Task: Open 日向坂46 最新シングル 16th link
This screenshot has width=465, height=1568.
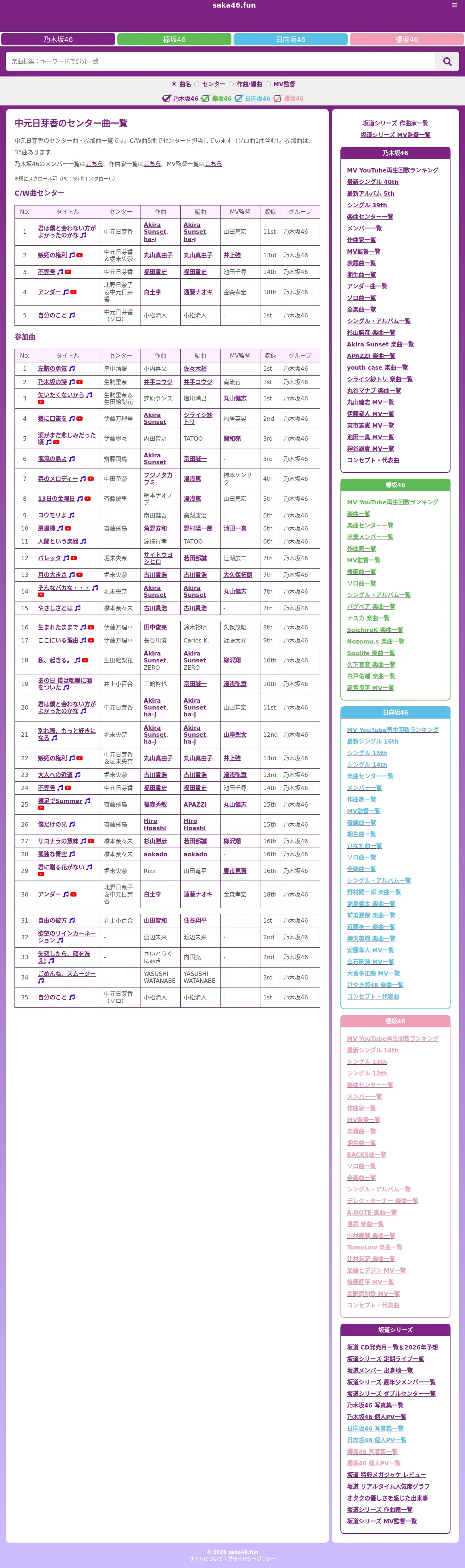Action: click(373, 741)
